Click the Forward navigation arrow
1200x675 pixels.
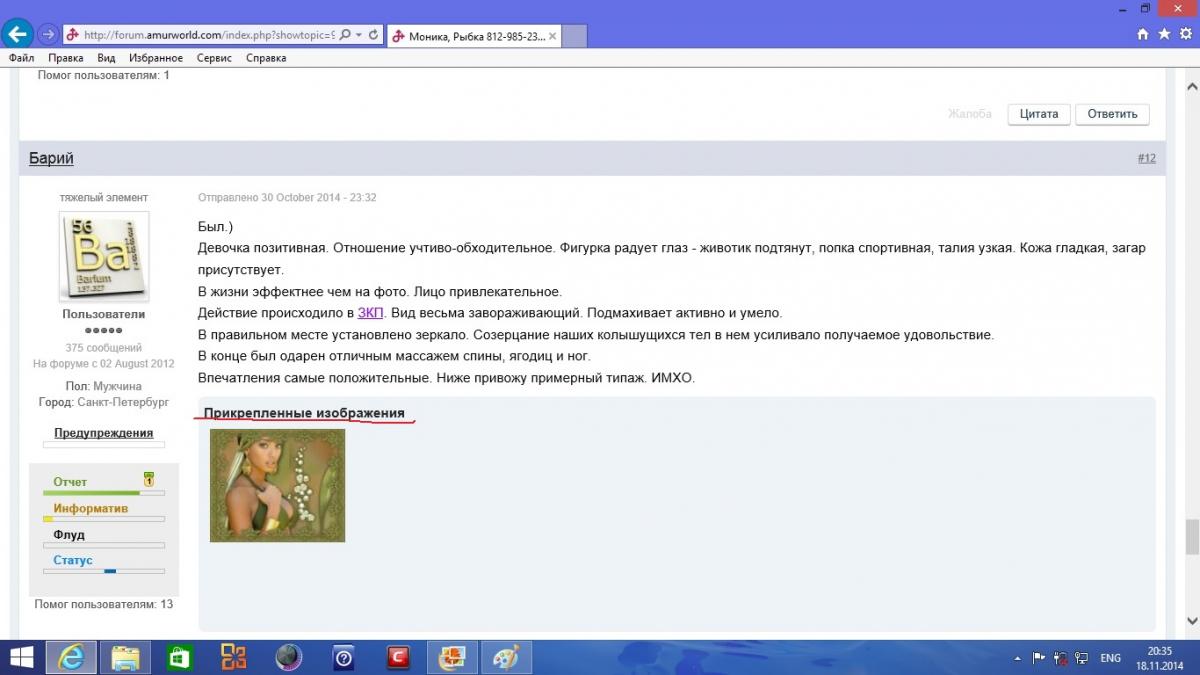click(47, 34)
